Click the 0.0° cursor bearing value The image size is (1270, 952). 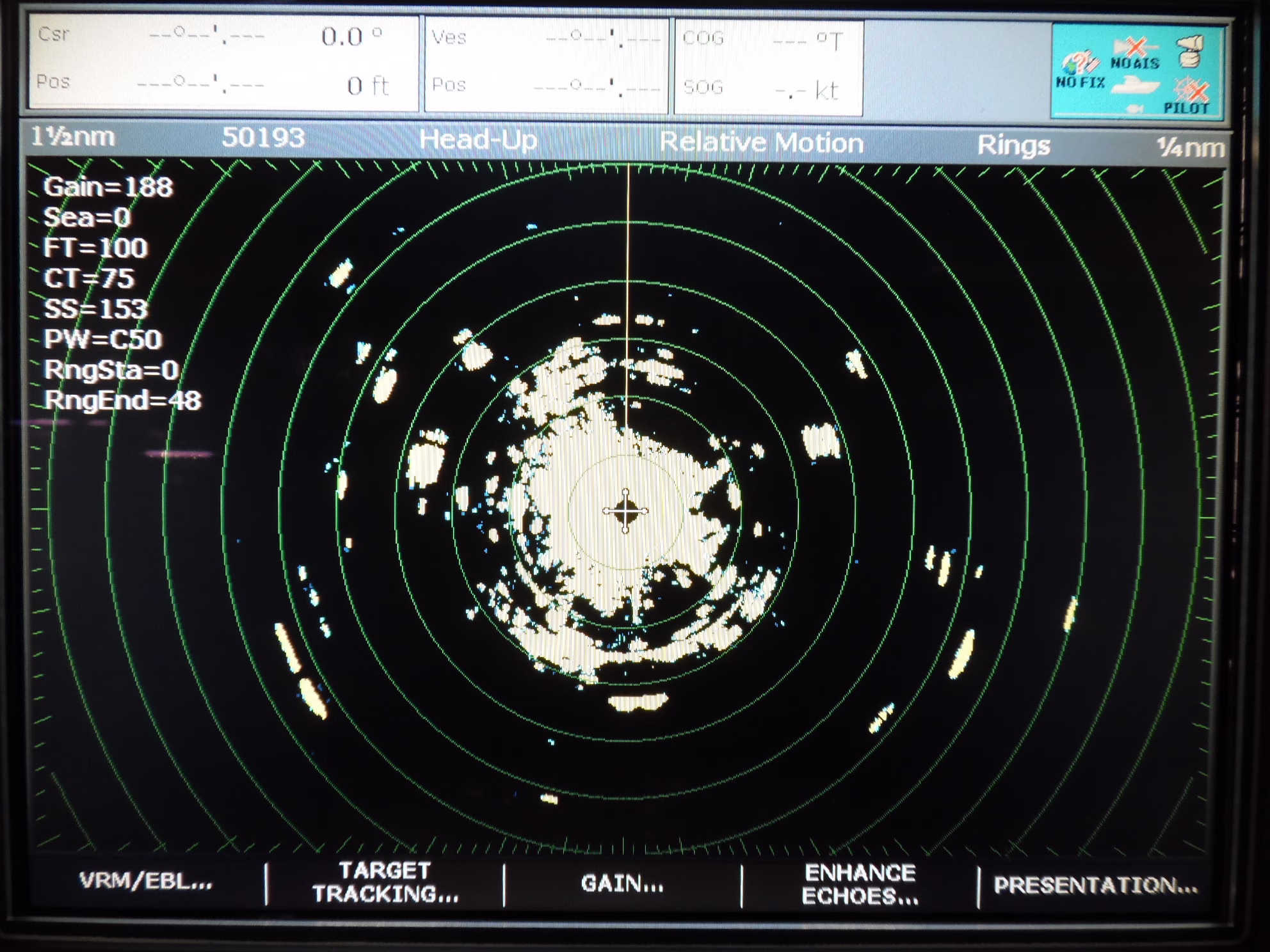coord(351,36)
